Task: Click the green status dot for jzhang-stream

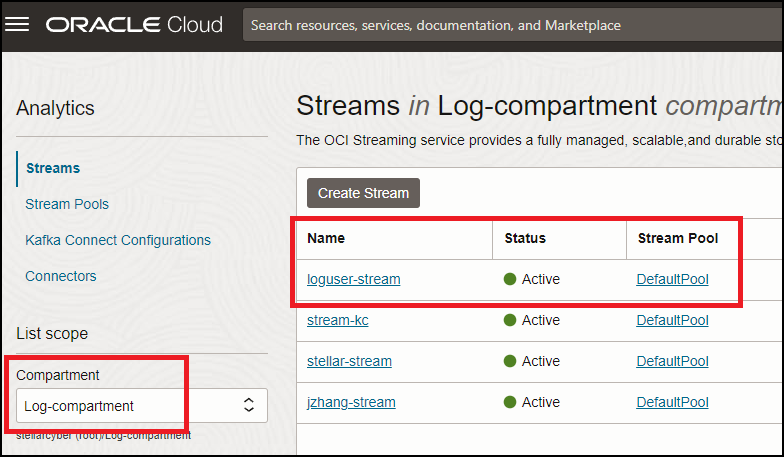Action: coord(510,402)
